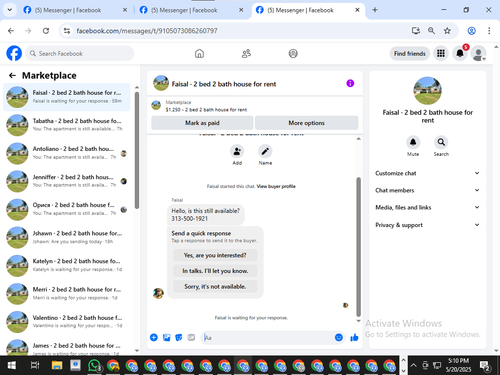Open Jshawn conversation in list
Image resolution: width=500 pixels, height=375 pixels.
coord(67,237)
